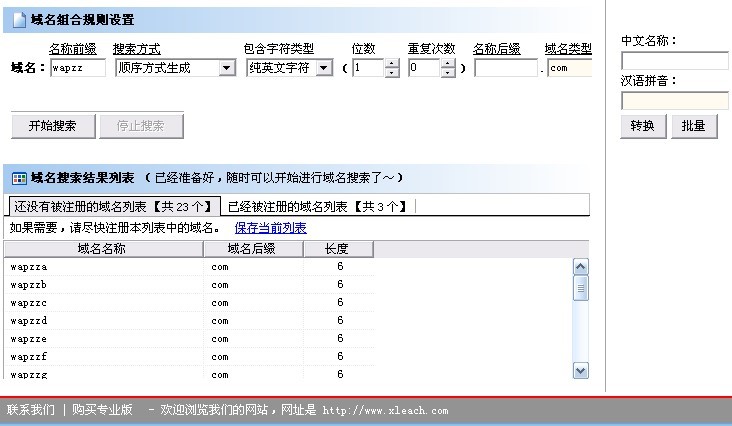Click the grid icon beside 域名搜索结果列表
The image size is (732, 426).
tap(19, 178)
